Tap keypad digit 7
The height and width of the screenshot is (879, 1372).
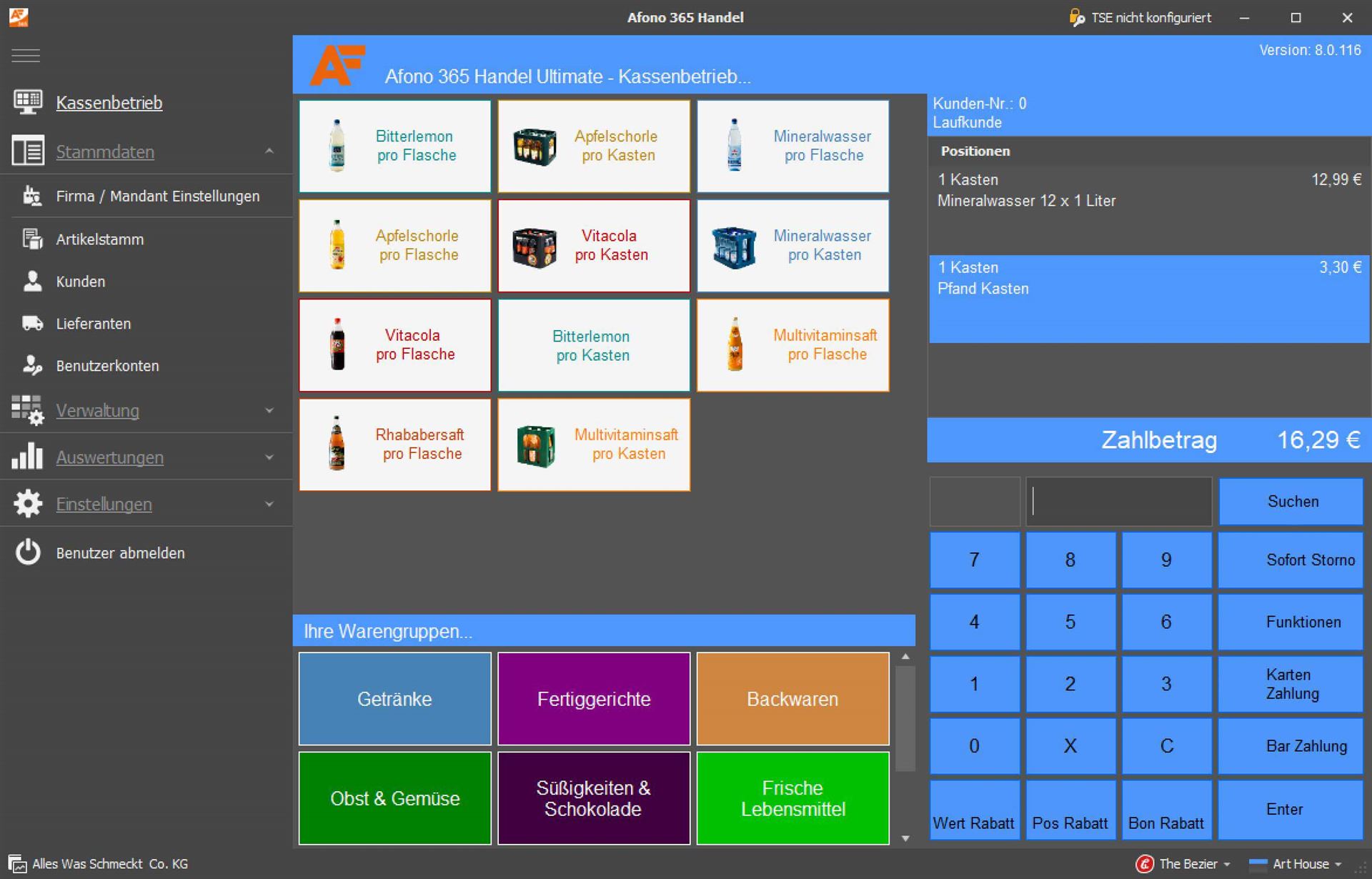click(x=974, y=560)
